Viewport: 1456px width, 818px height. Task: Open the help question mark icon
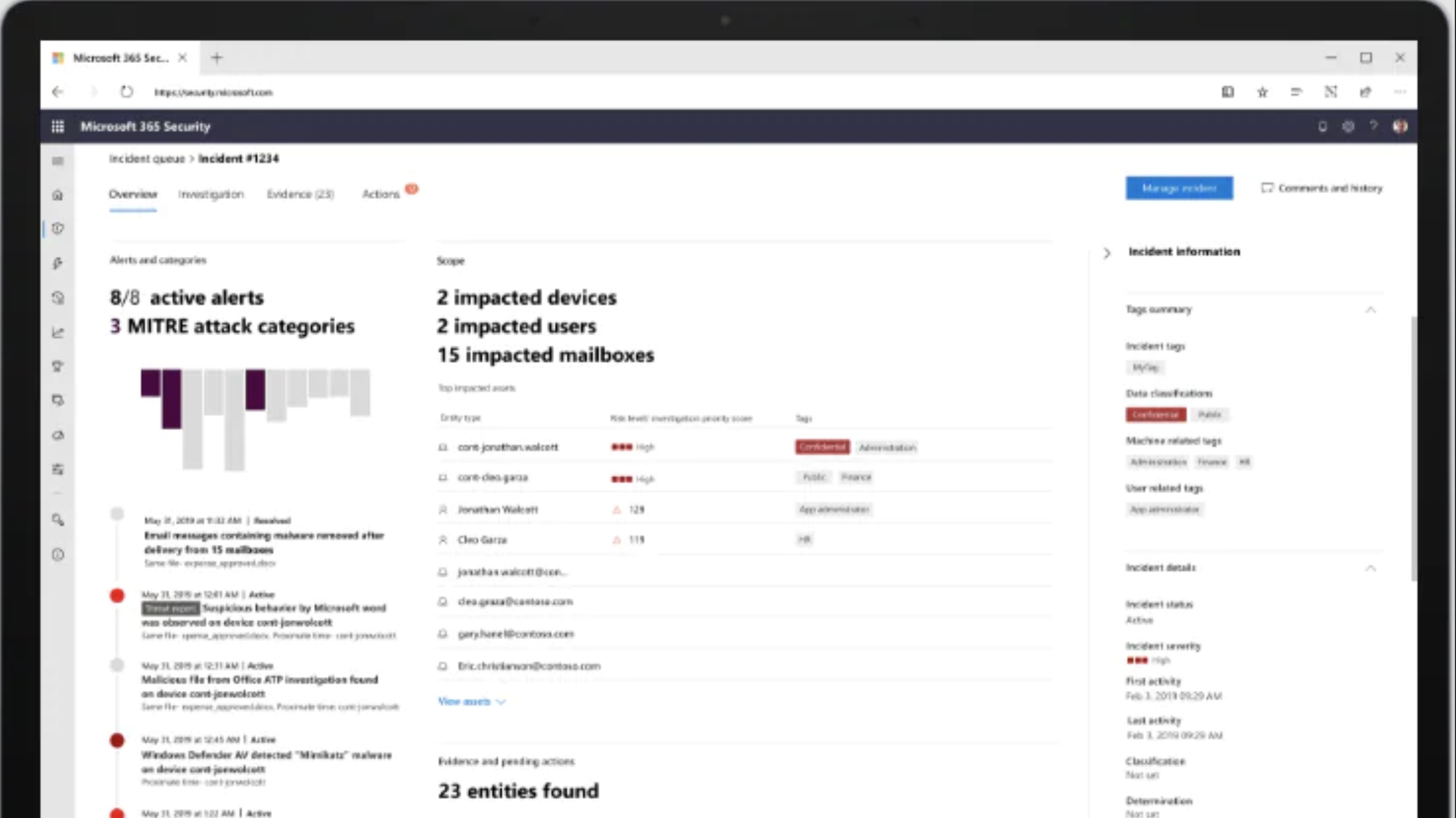[x=1373, y=126]
